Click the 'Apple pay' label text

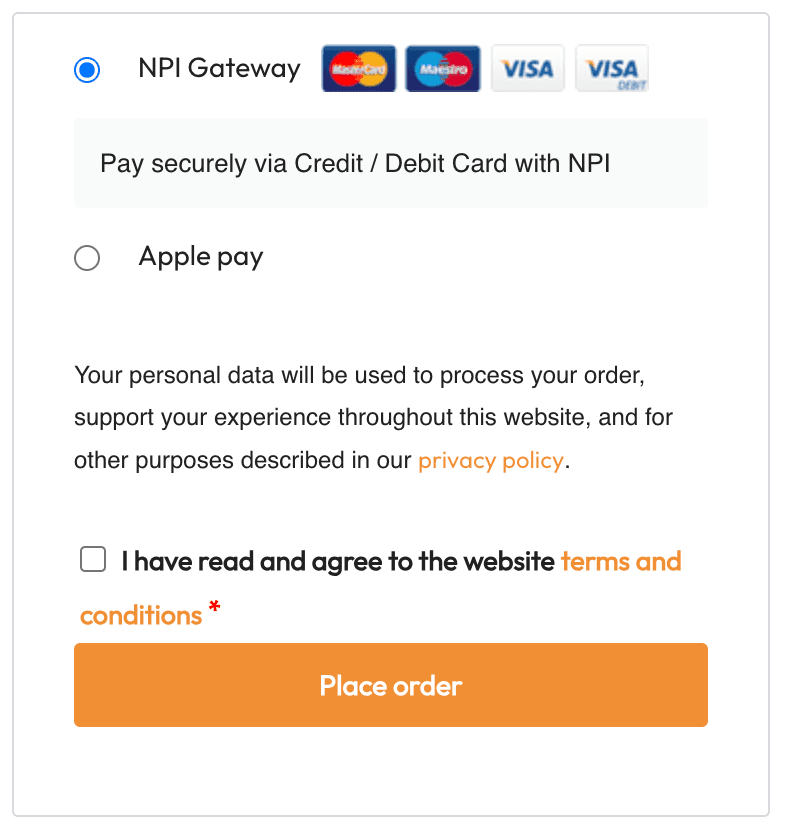tap(201, 257)
